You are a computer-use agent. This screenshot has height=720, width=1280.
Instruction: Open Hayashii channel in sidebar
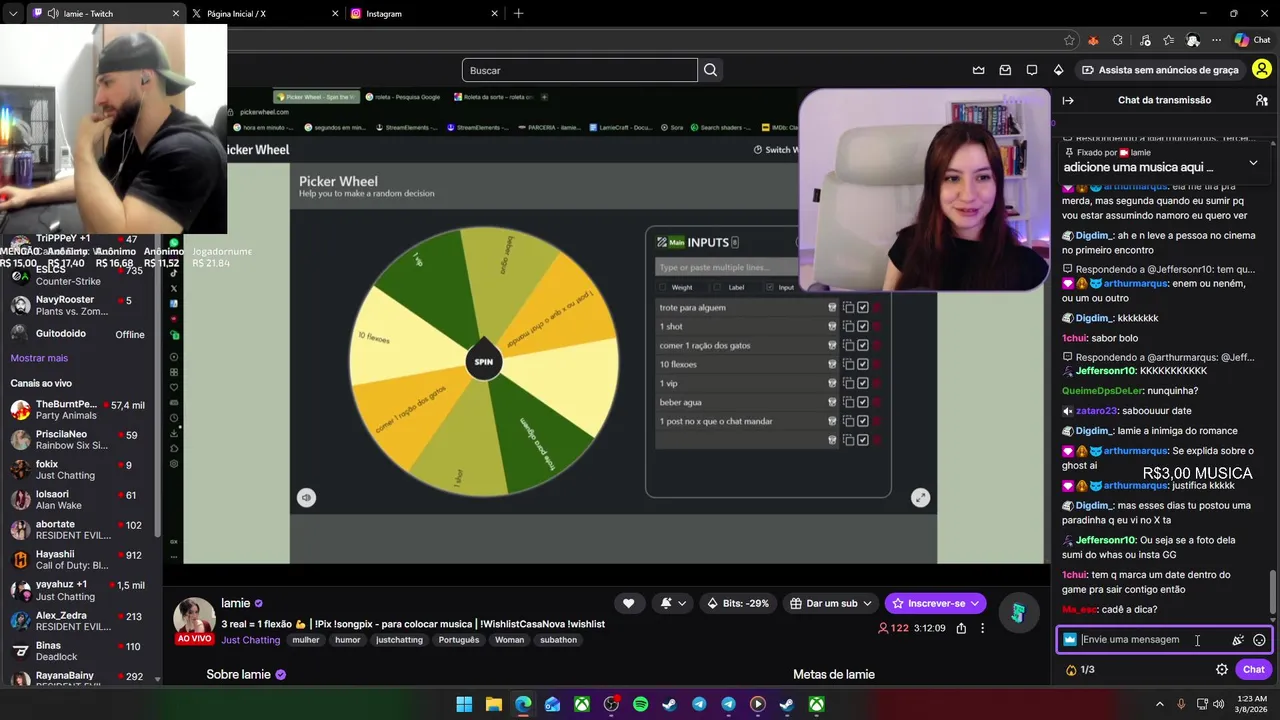pyautogui.click(x=78, y=560)
